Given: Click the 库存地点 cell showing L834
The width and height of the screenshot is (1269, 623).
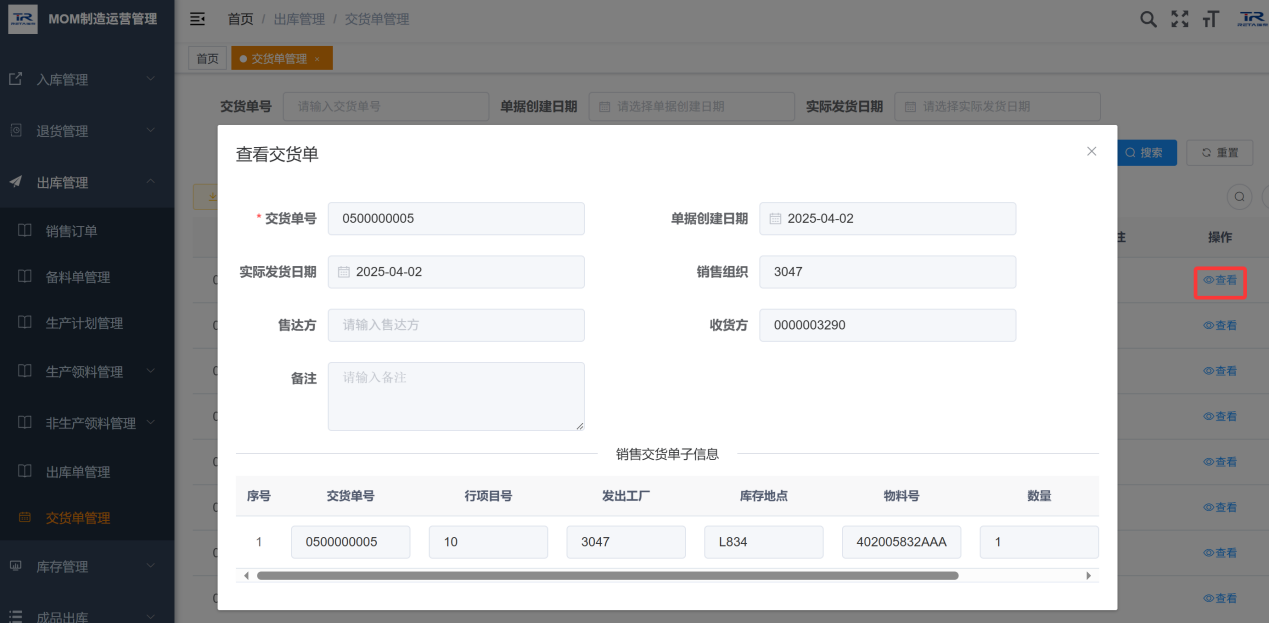Looking at the screenshot, I should point(764,542).
